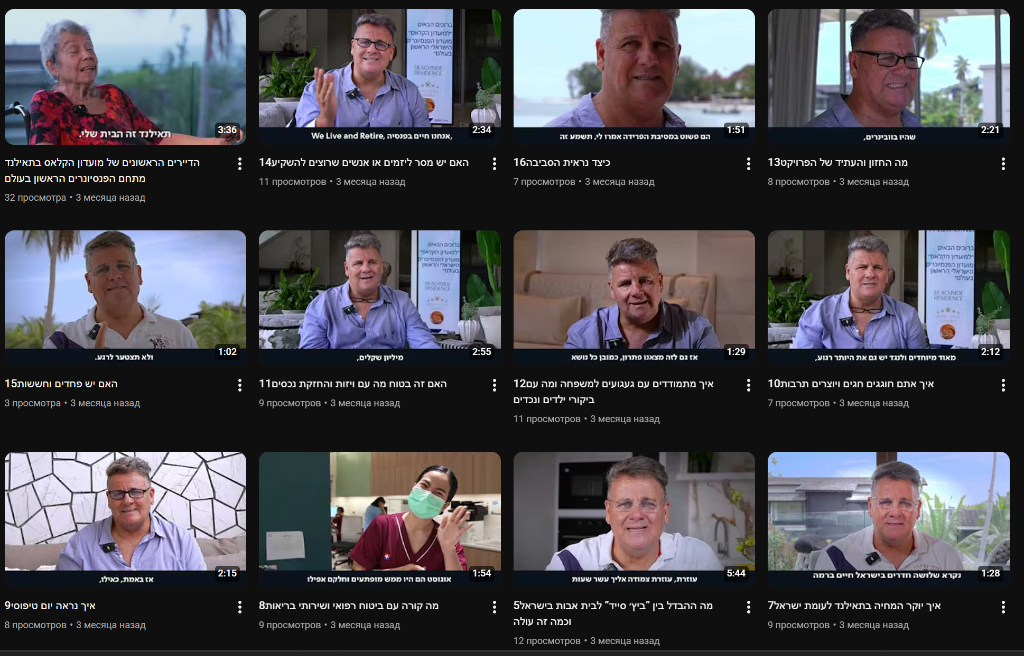Viewport: 1024px width, 656px height.
Task: Open three-dot menu for video 12
Action: pos(748,385)
